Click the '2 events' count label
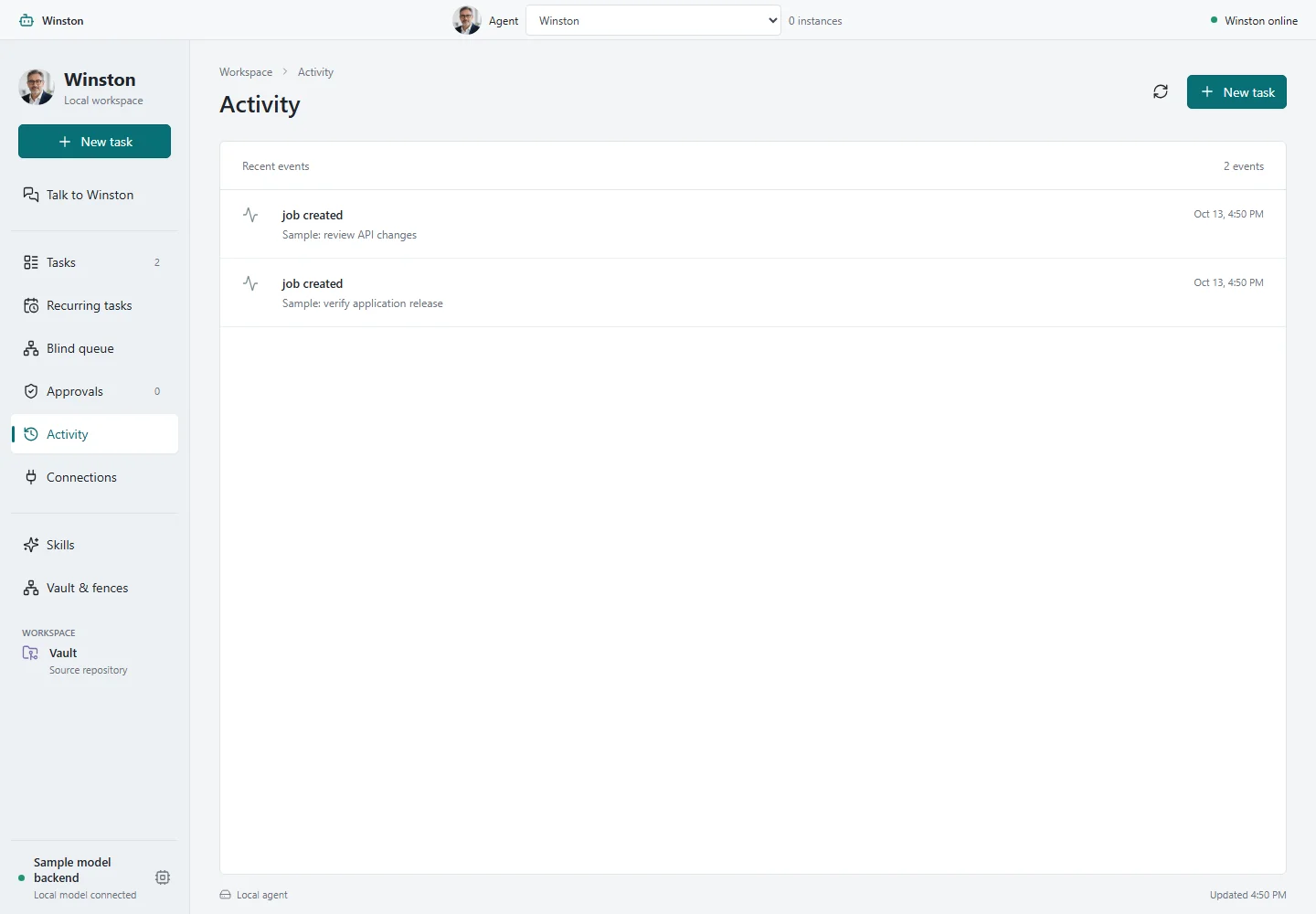Viewport: 1316px width, 914px height. click(x=1244, y=166)
